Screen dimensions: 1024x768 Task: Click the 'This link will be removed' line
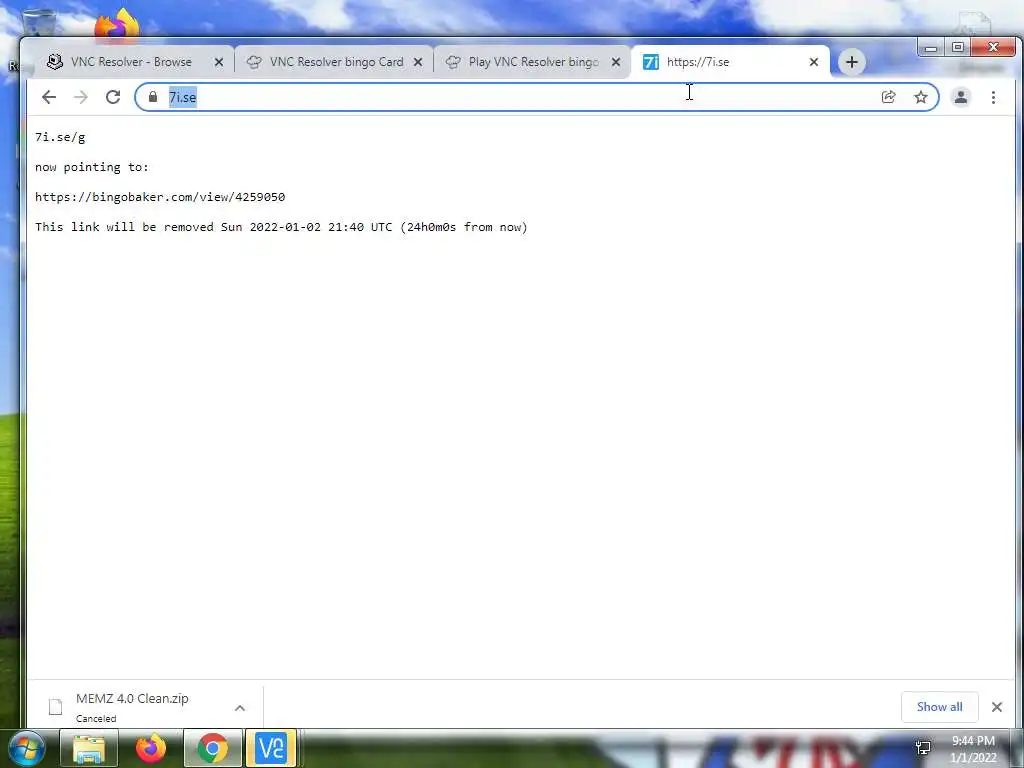[x=281, y=227]
